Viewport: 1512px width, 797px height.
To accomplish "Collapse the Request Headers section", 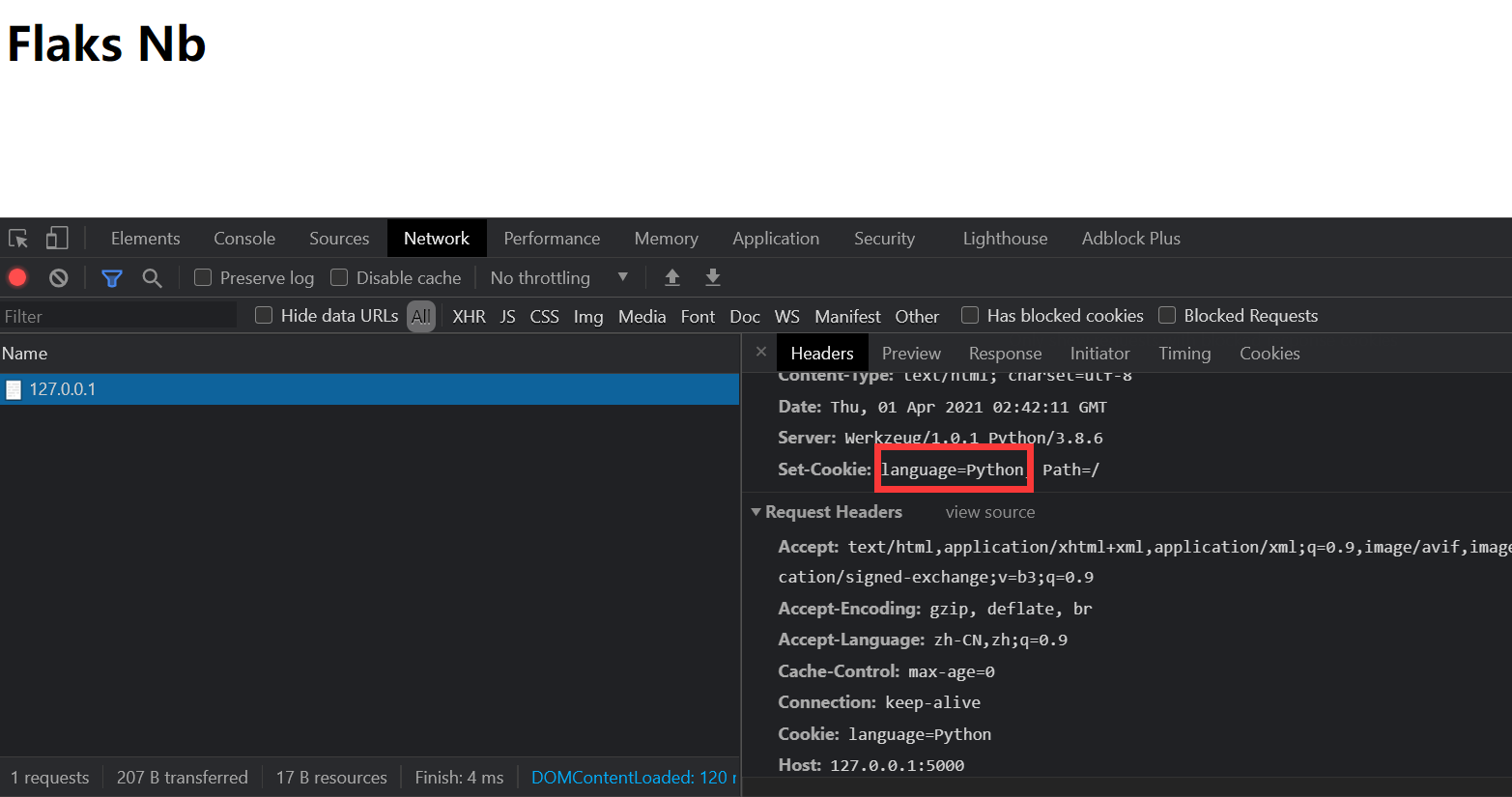I will coord(756,512).
